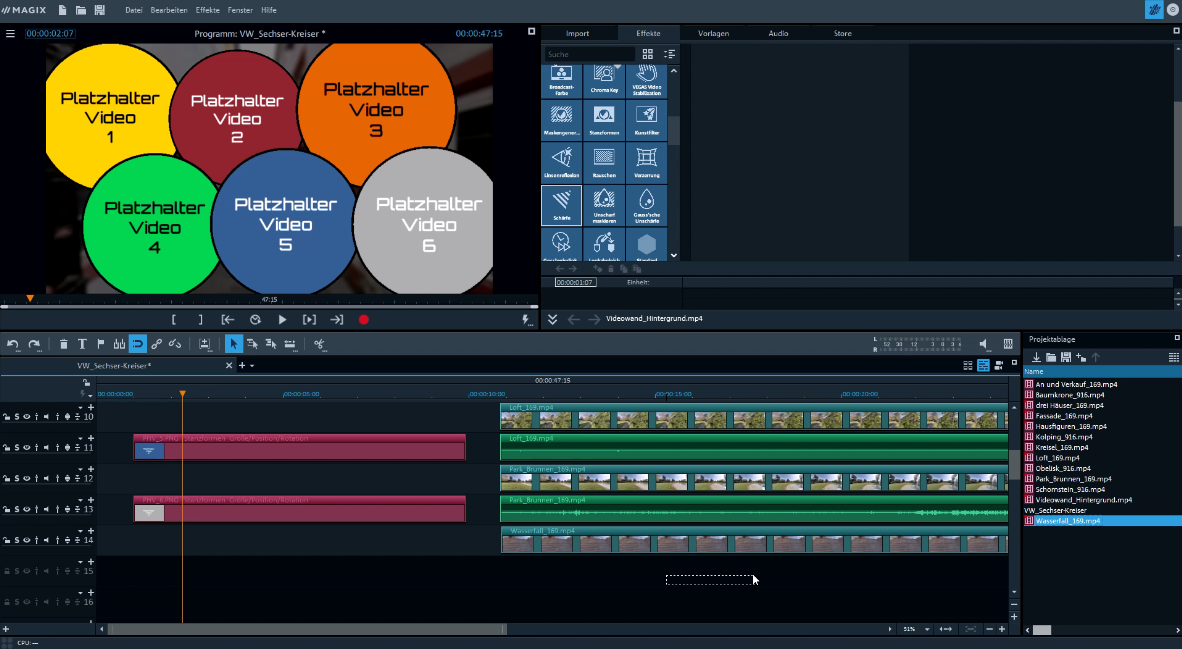
Task: Toggle the snap magnet off
Action: pyautogui.click(x=138, y=344)
